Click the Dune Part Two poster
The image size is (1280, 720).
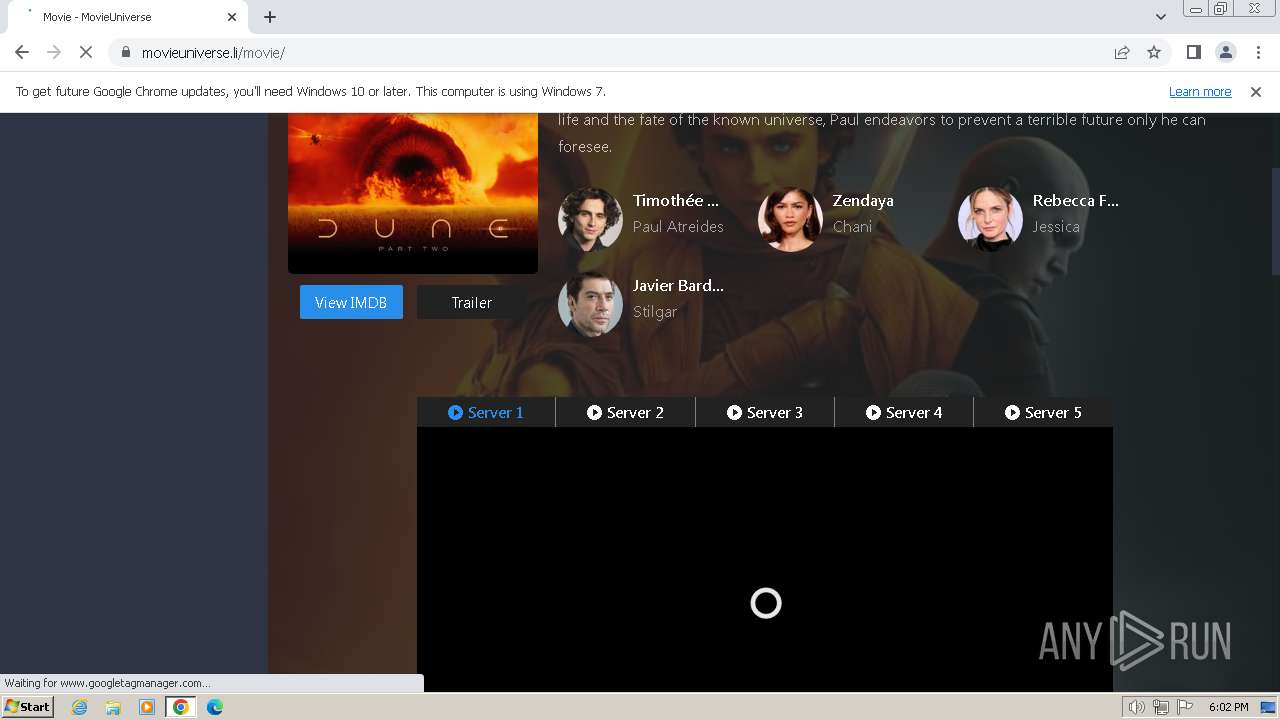pos(413,193)
